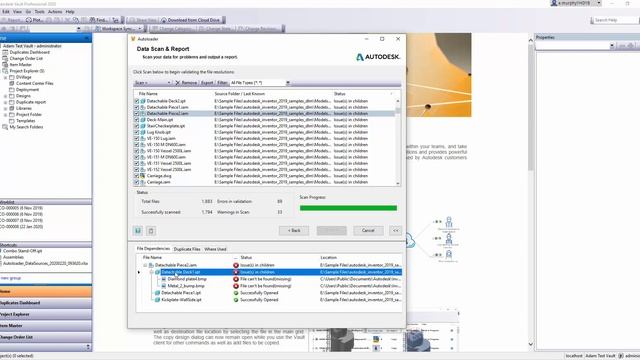
Task: Click the Back button in Autoloader
Action: pyautogui.click(x=294, y=231)
